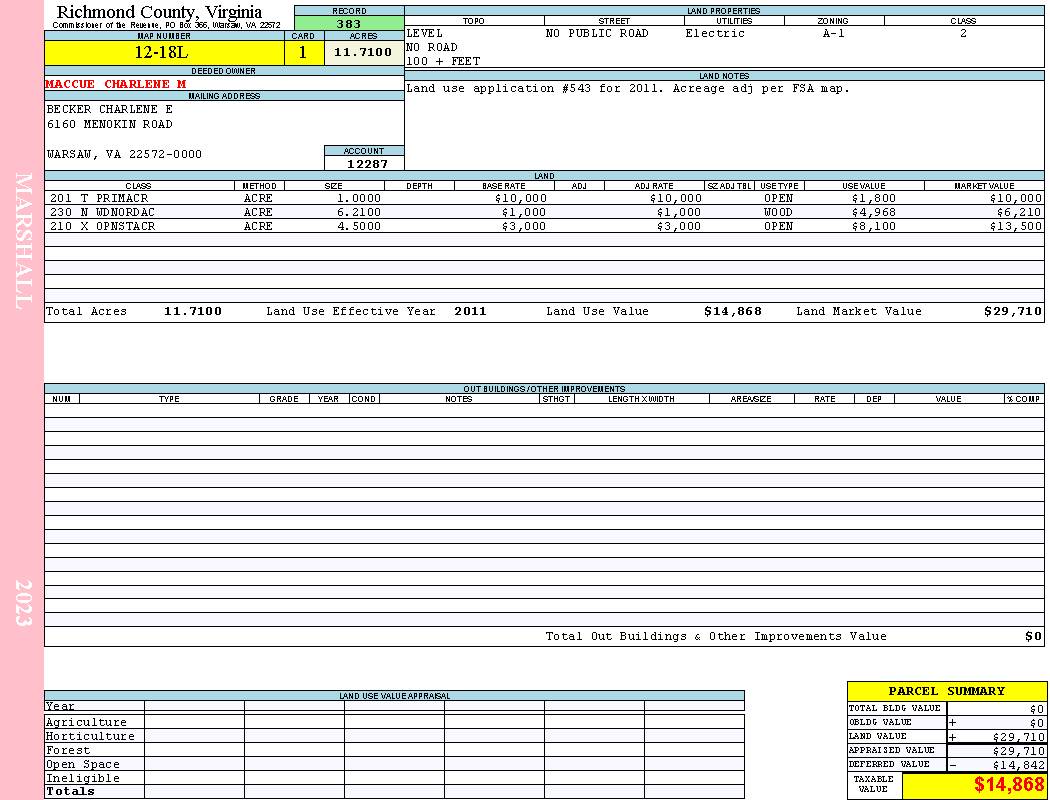
Task: Select topo value LEVEL
Action: click(x=425, y=33)
